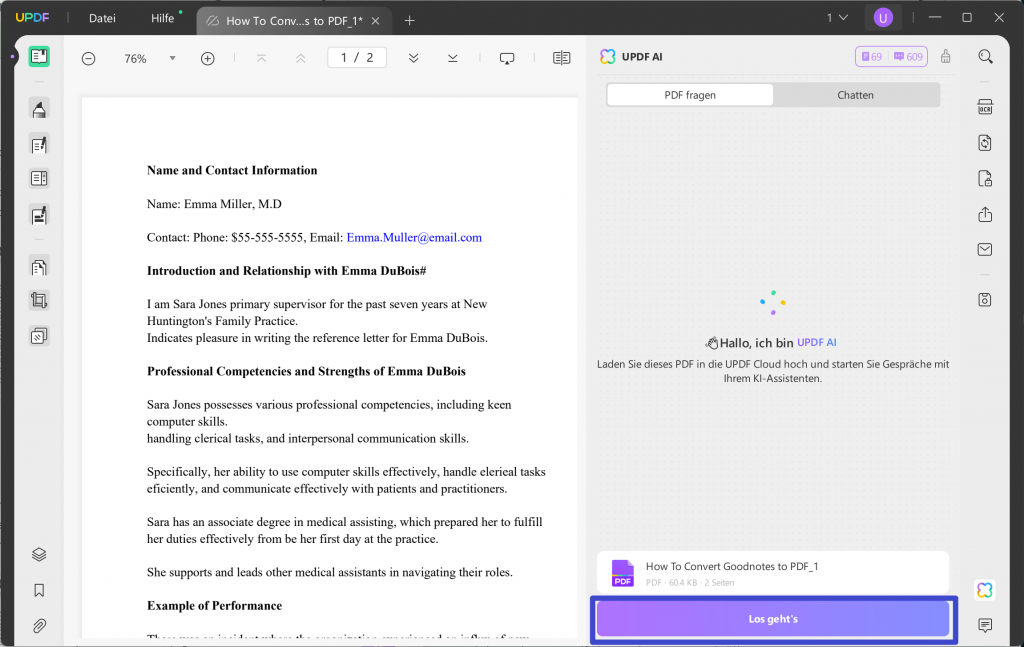Open the Share file icon
1024x647 pixels.
(985, 214)
